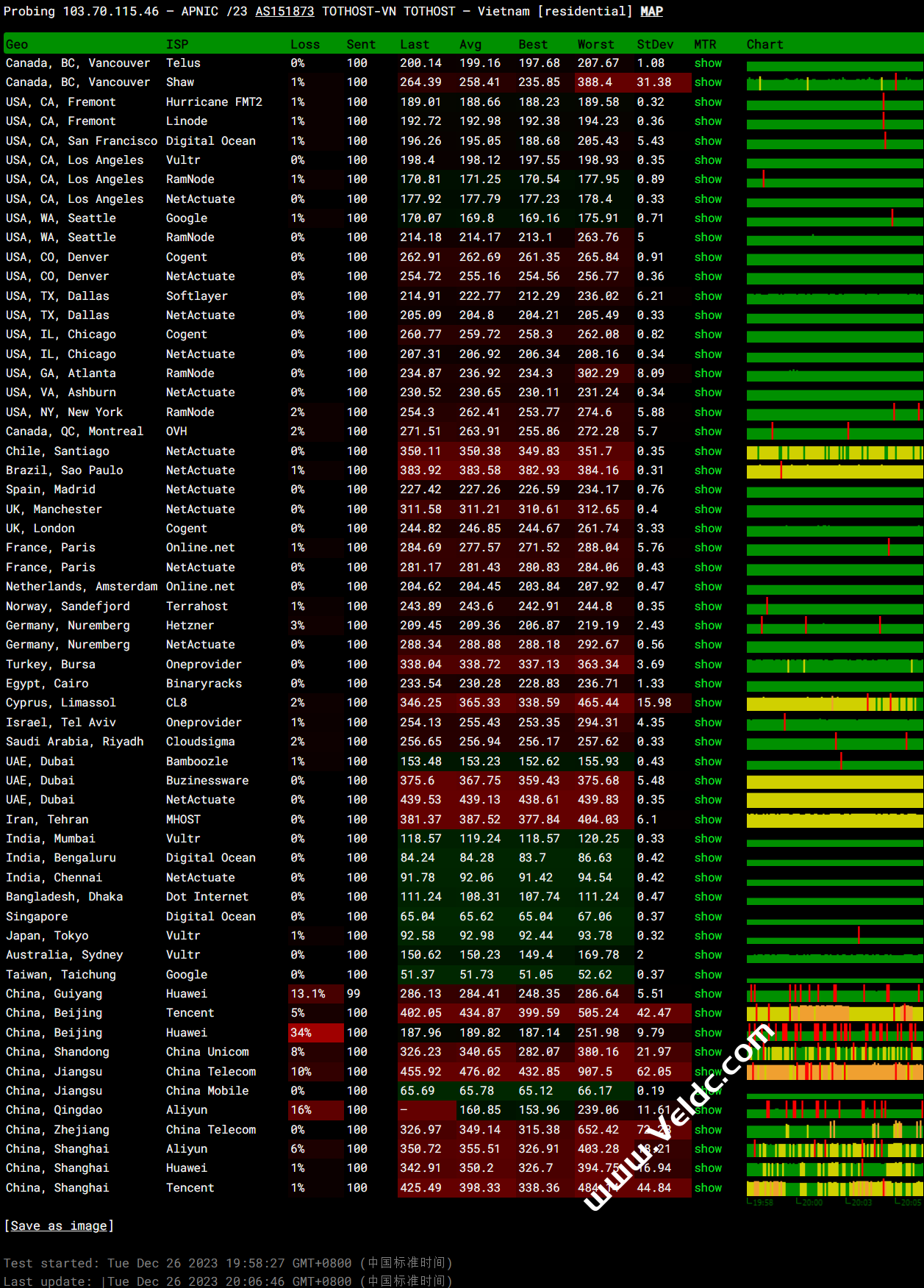
Task: Show MTR for Dubai Bamboozle row
Action: click(708, 762)
